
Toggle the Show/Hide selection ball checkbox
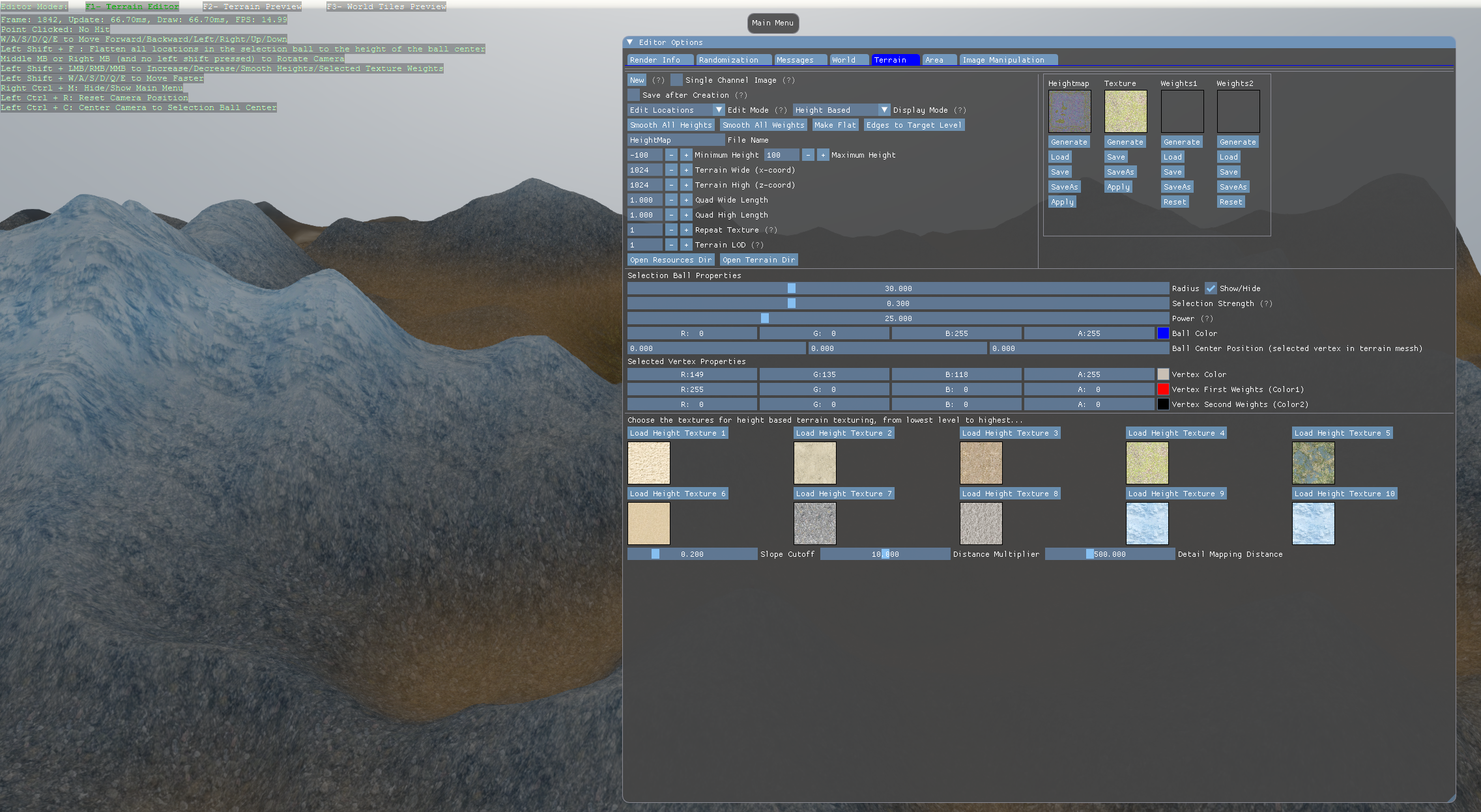(x=1211, y=288)
